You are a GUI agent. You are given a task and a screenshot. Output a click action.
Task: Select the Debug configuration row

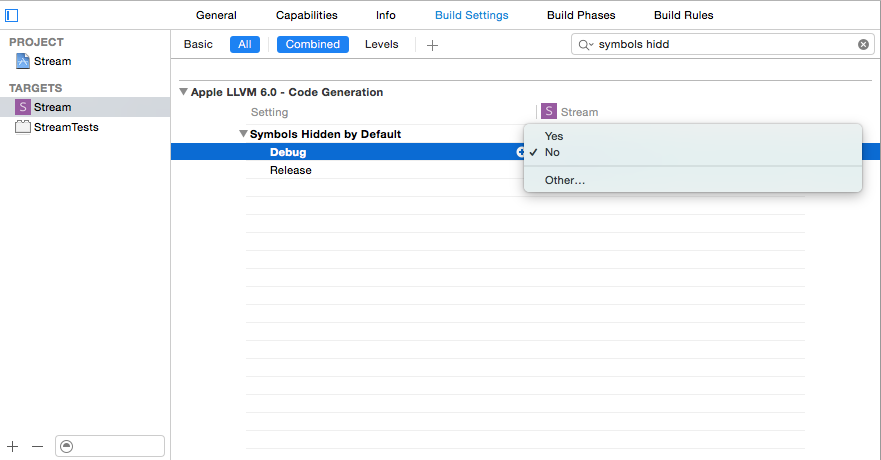pyautogui.click(x=348, y=152)
